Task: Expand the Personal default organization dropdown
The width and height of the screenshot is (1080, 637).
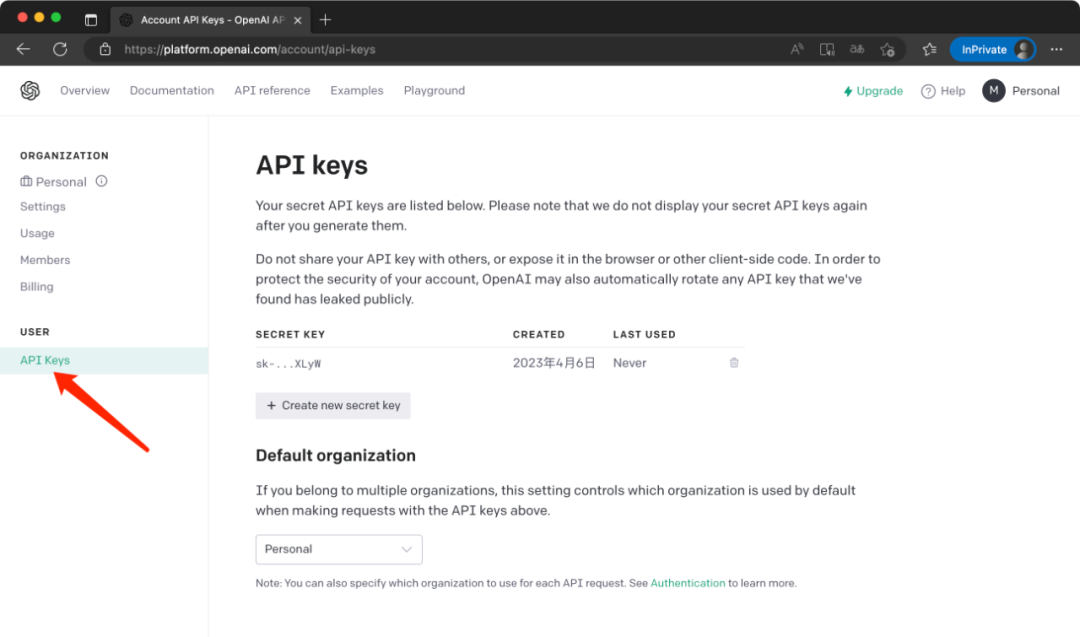Action: [339, 549]
